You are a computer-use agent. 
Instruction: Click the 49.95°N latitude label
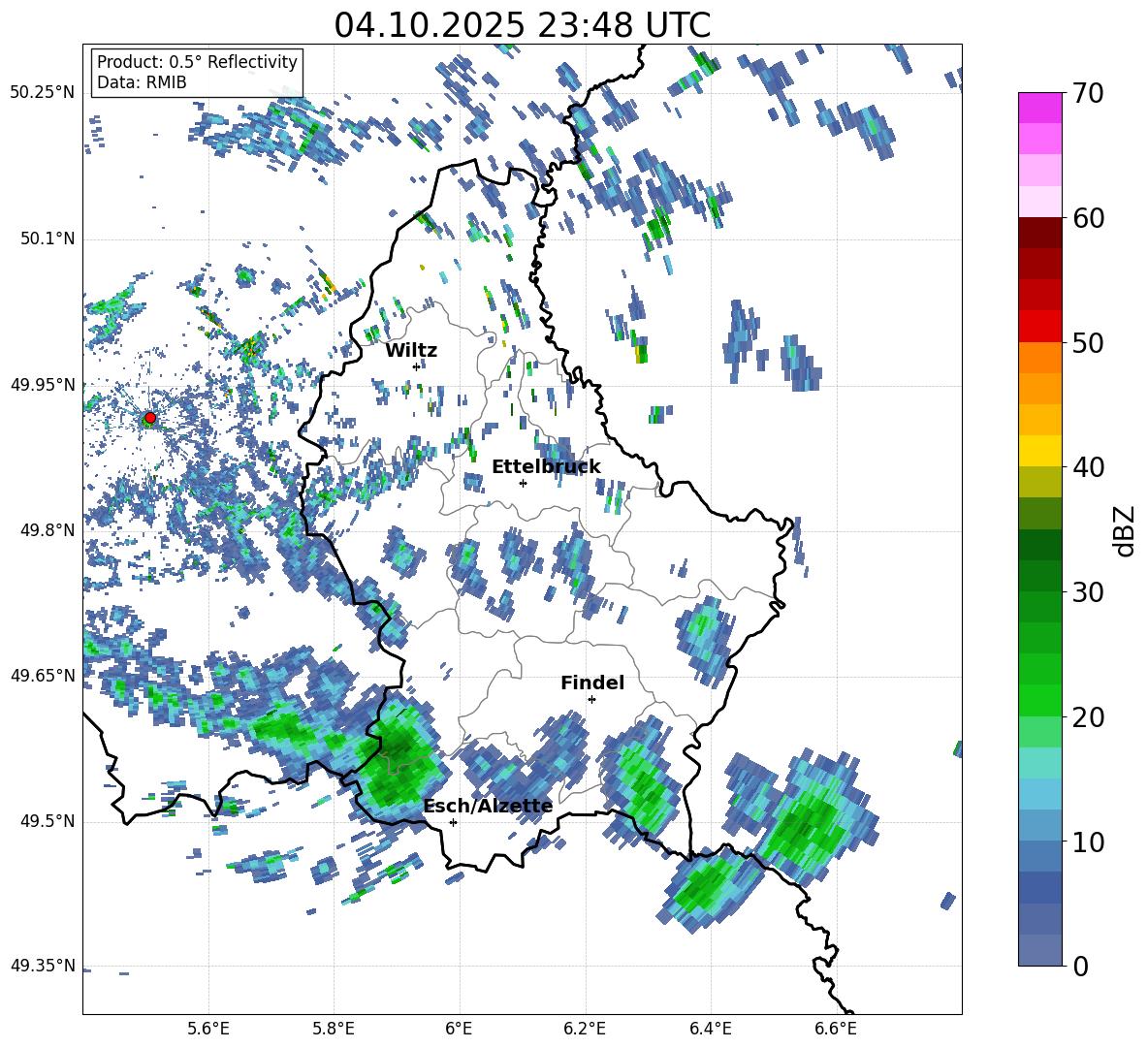coord(42,384)
